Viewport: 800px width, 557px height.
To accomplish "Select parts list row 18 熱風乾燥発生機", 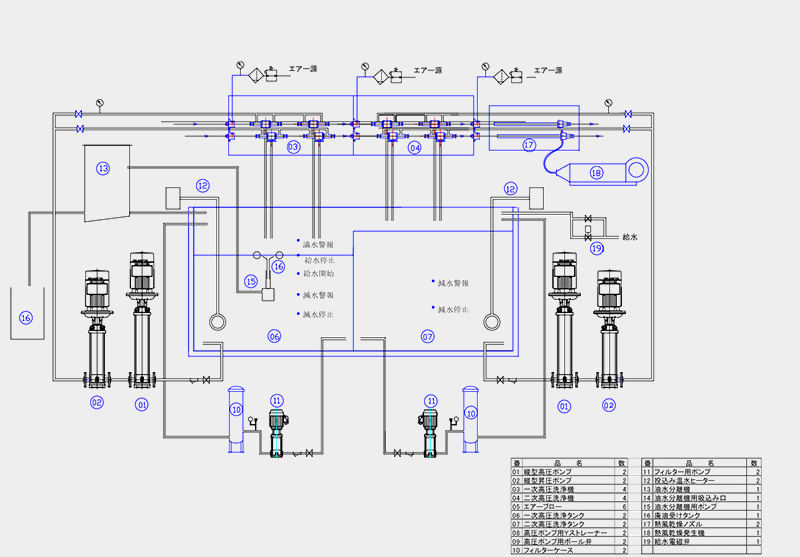I will point(702,533).
